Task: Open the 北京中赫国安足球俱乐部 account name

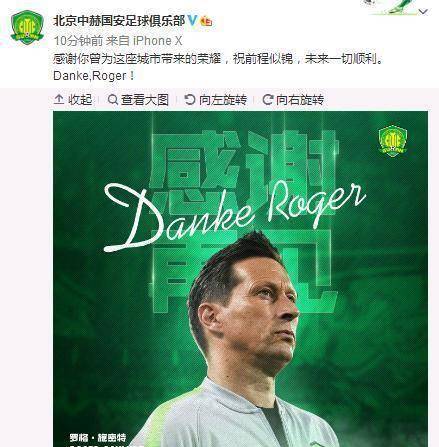Action: [x=119, y=21]
